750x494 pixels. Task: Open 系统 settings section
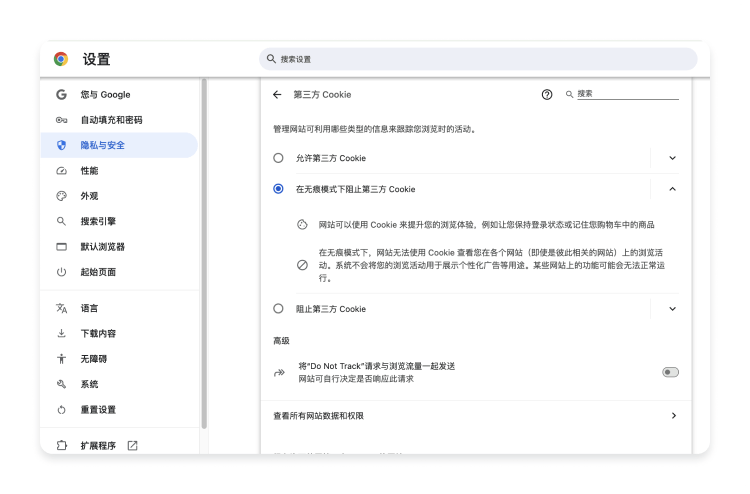[x=119, y=384]
